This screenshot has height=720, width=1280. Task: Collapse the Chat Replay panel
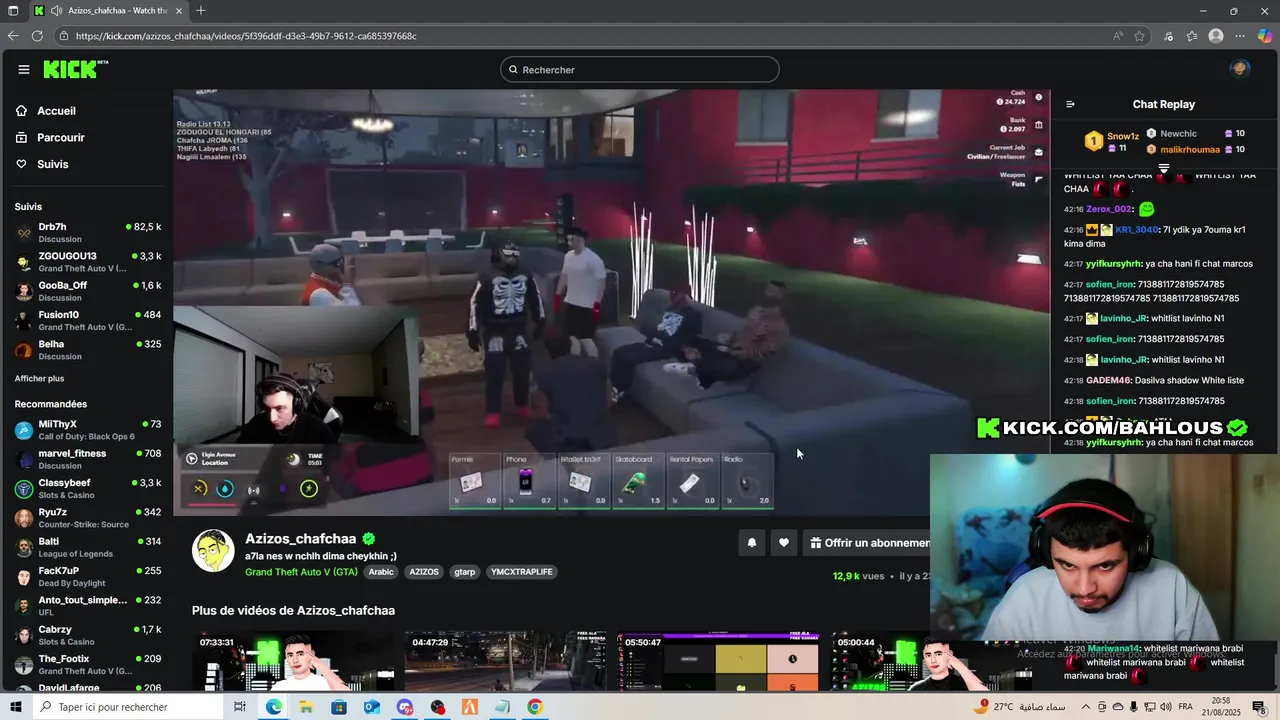(1070, 104)
